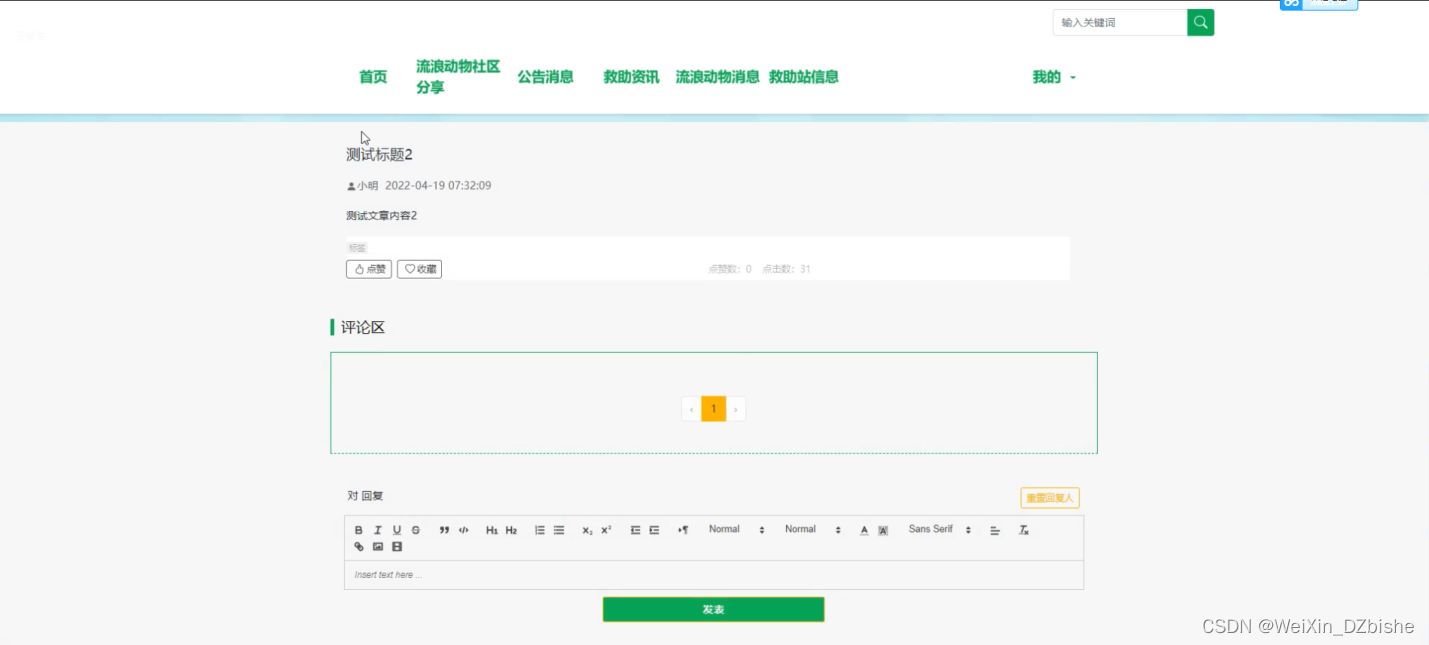Viewport: 1429px width, 645px height.
Task: Apply superscript formatting
Action: (x=606, y=530)
